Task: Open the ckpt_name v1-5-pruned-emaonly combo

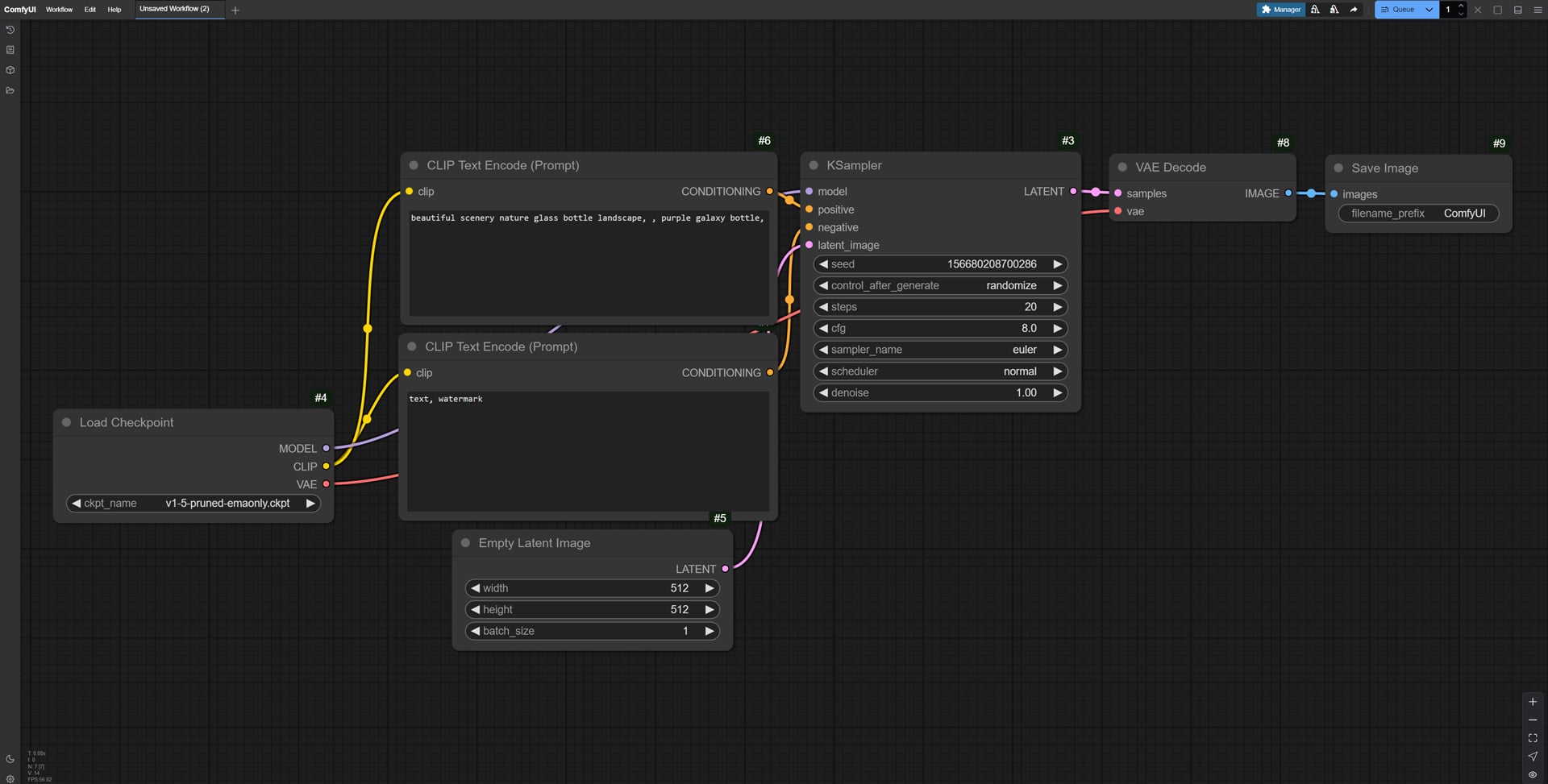Action: (x=193, y=504)
